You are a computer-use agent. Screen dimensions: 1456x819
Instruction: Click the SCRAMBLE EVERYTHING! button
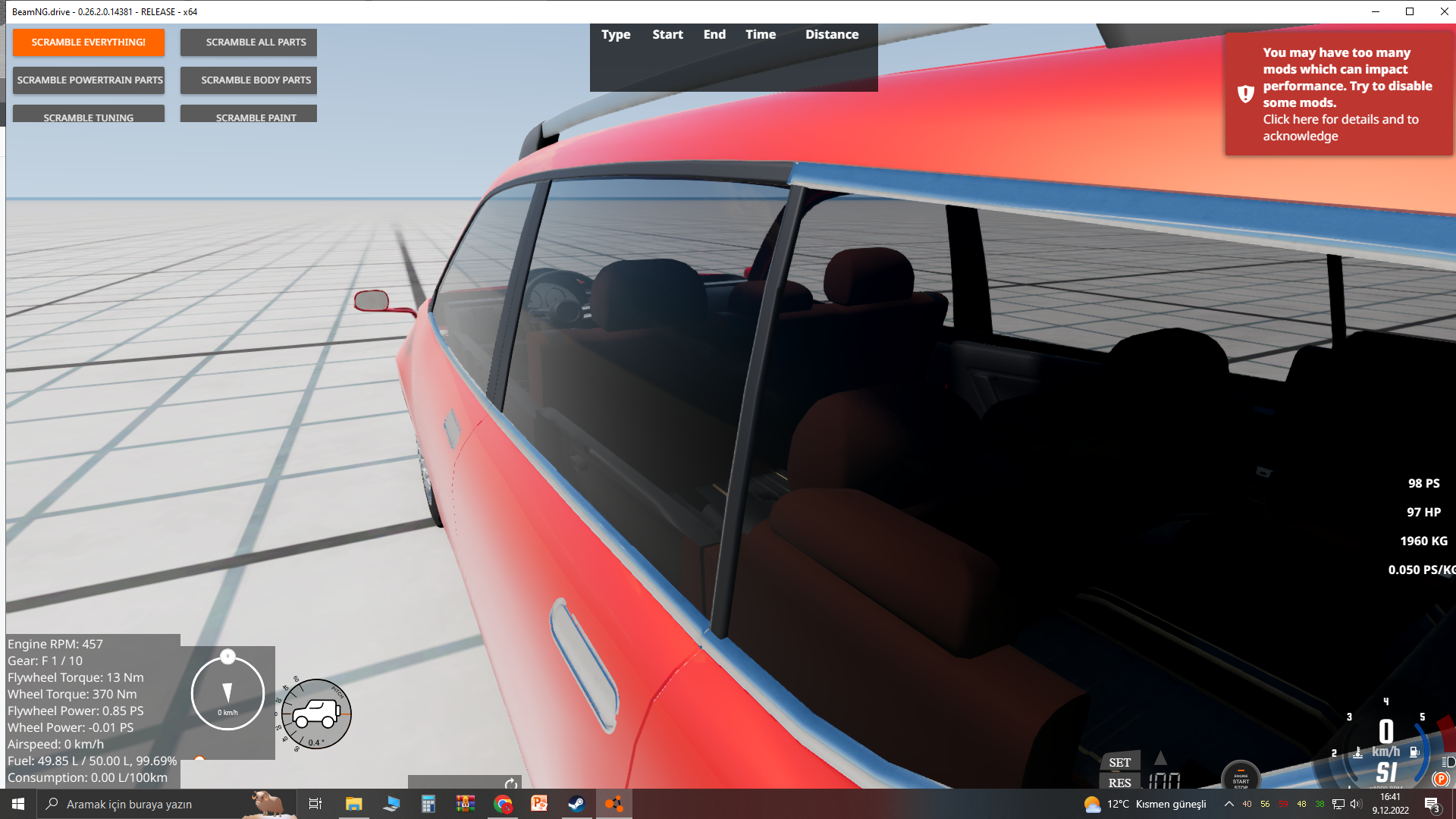(x=89, y=42)
